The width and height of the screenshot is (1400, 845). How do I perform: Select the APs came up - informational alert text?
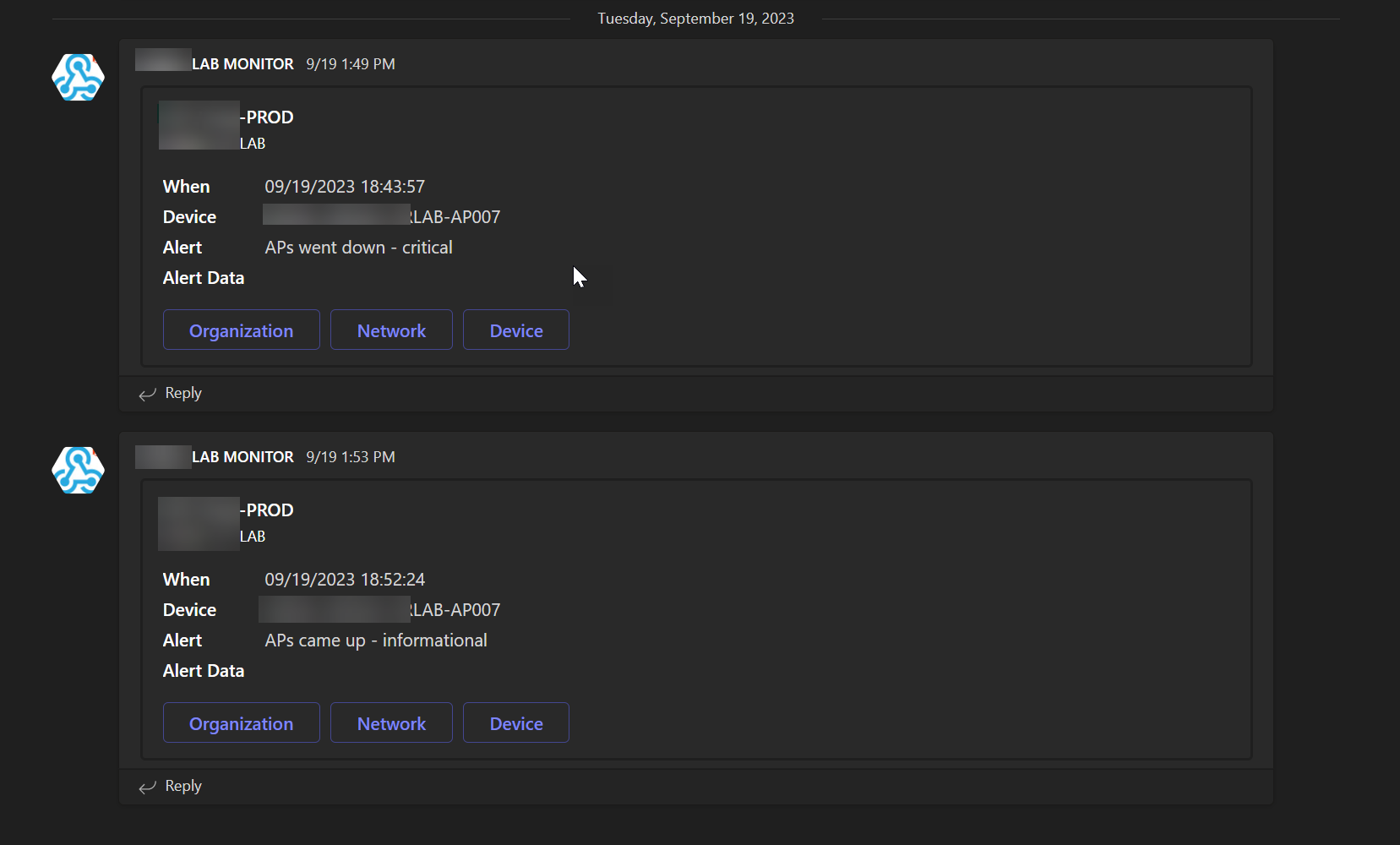[376, 640]
